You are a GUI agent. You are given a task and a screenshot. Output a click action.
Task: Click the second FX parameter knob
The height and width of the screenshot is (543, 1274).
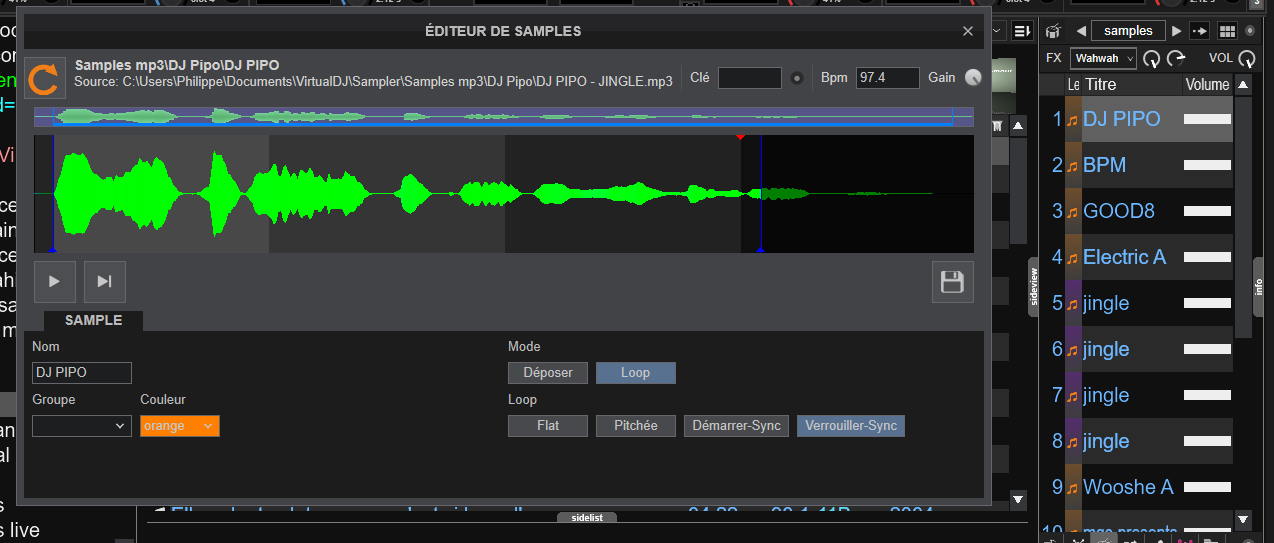point(1176,58)
